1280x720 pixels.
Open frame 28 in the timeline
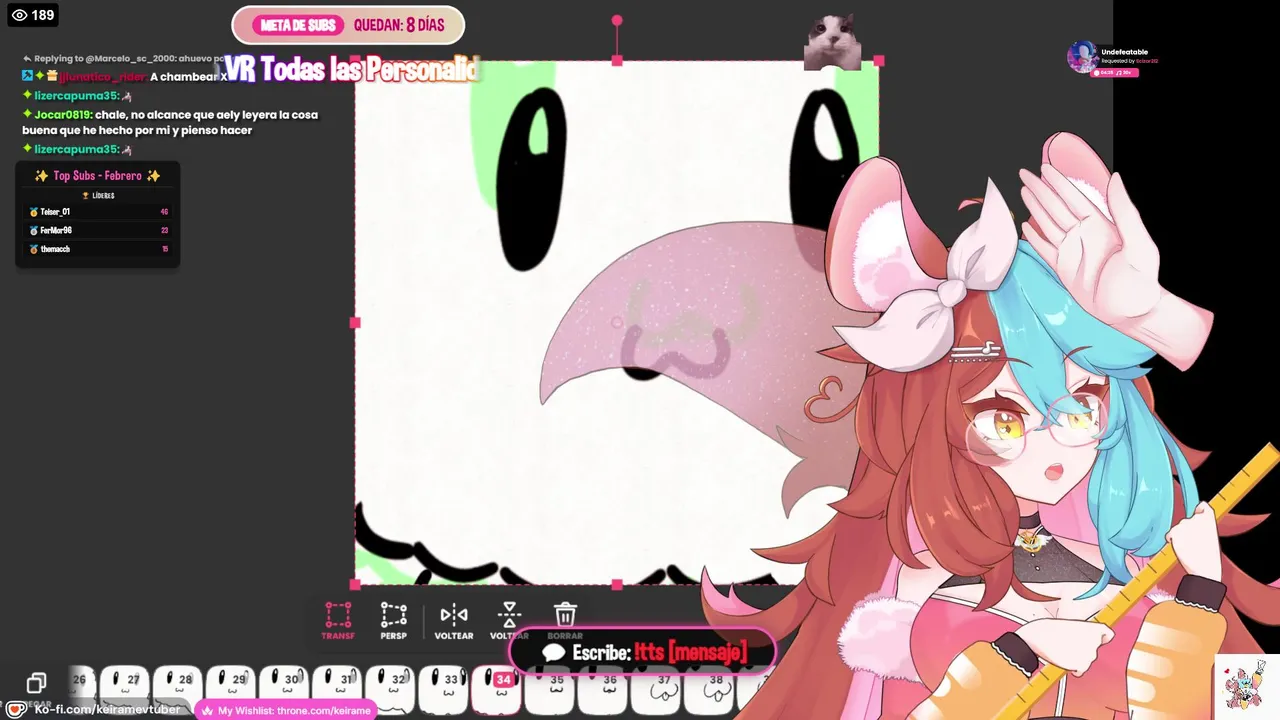tap(177, 688)
